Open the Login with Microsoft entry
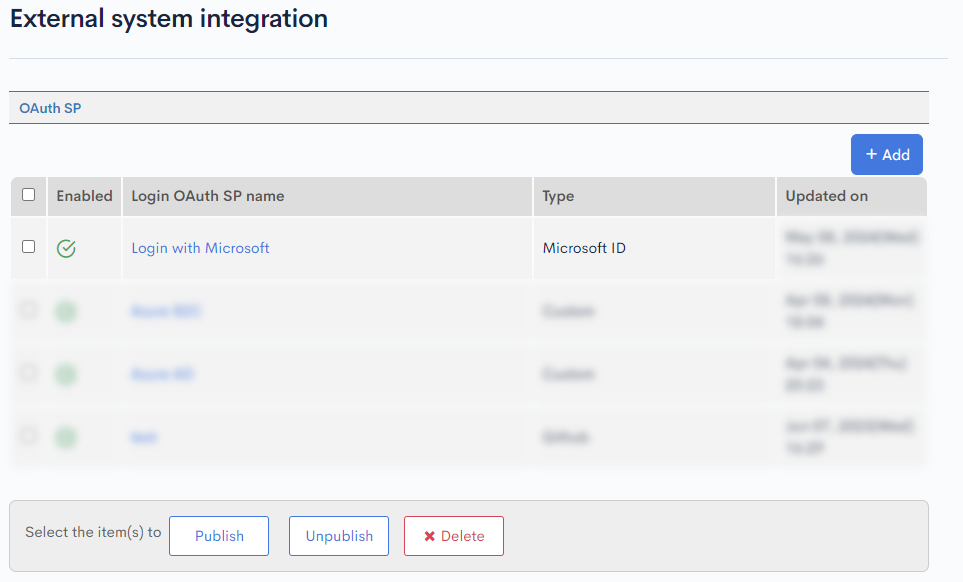The height and width of the screenshot is (582, 963). tap(199, 247)
